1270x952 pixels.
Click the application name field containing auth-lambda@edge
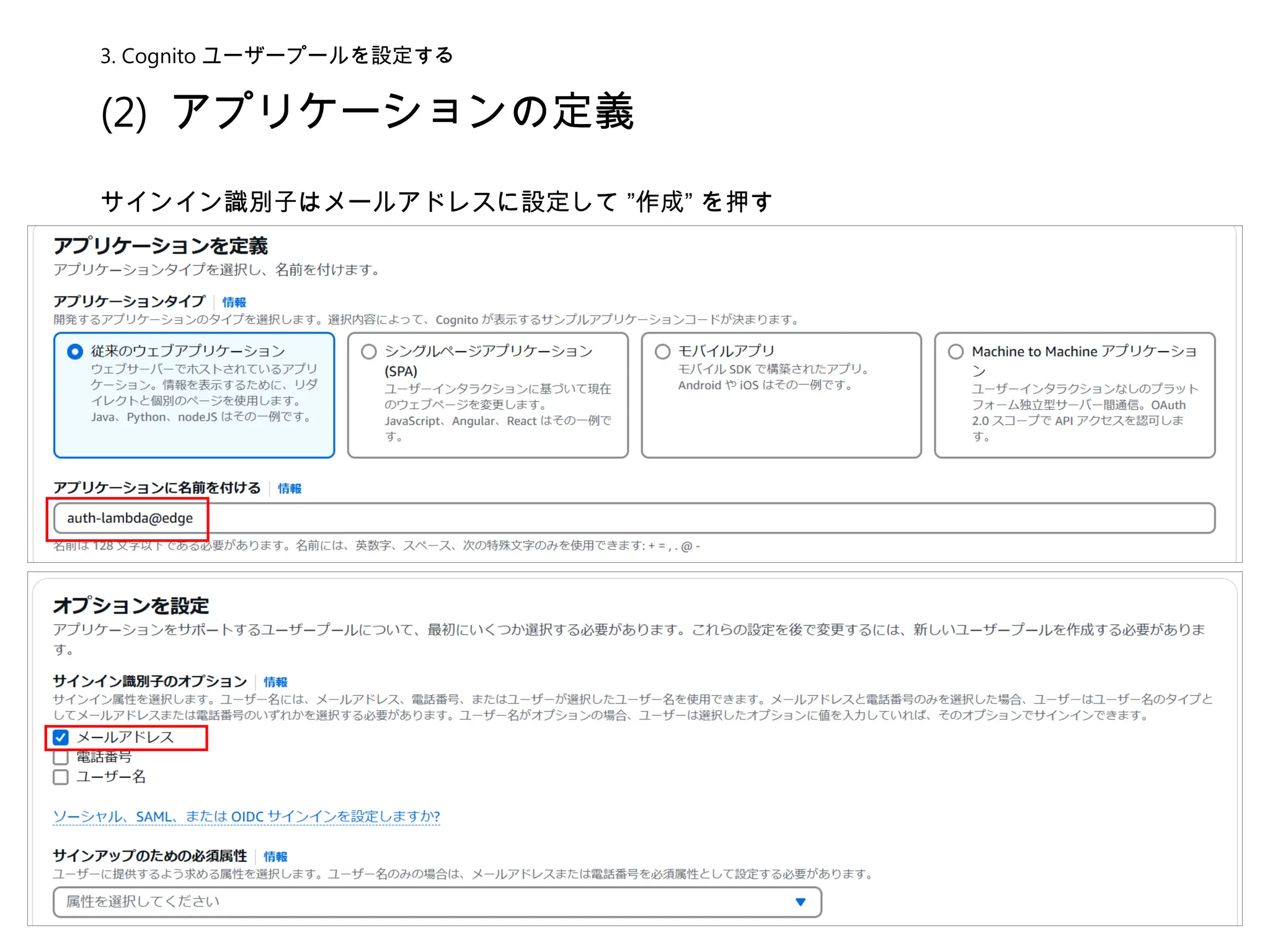click(634, 518)
